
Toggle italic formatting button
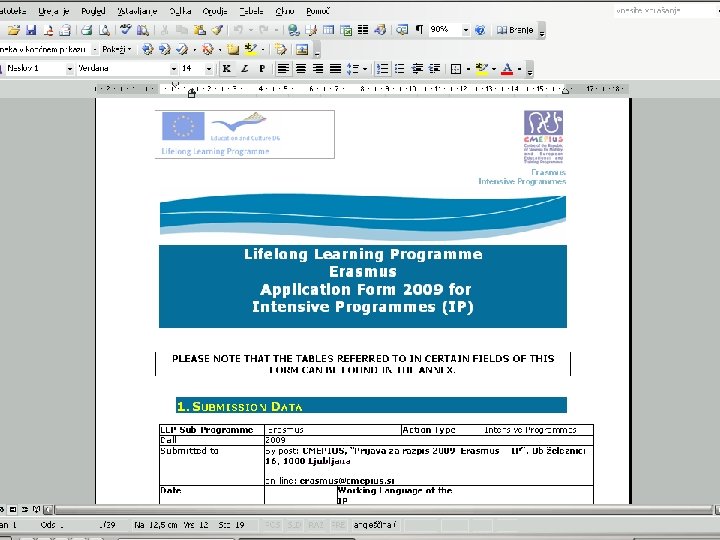pos(244,69)
